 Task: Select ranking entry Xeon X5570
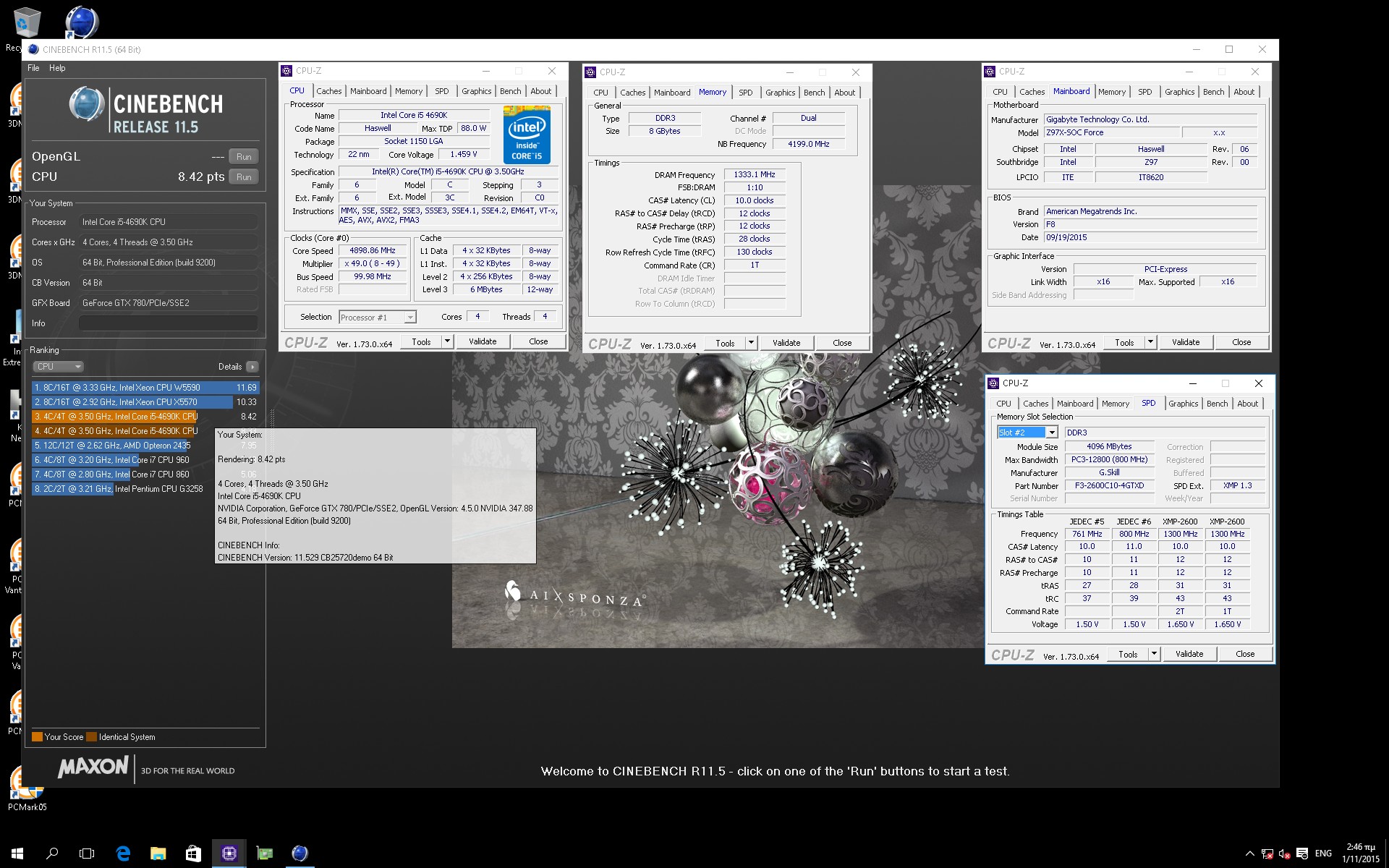(145, 402)
